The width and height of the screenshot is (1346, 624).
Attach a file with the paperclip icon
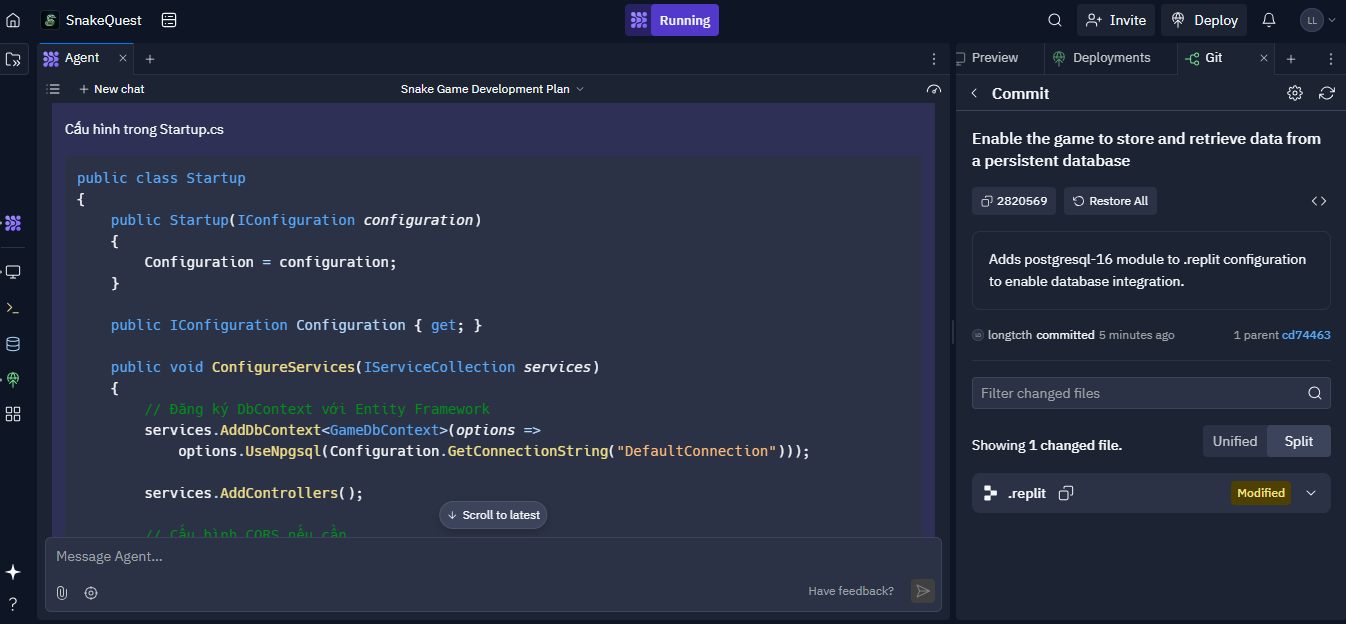[62, 593]
